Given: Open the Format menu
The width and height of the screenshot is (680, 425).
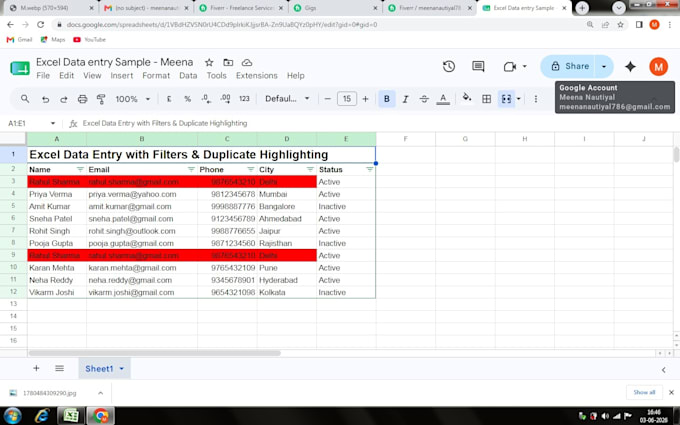Looking at the screenshot, I should point(156,75).
